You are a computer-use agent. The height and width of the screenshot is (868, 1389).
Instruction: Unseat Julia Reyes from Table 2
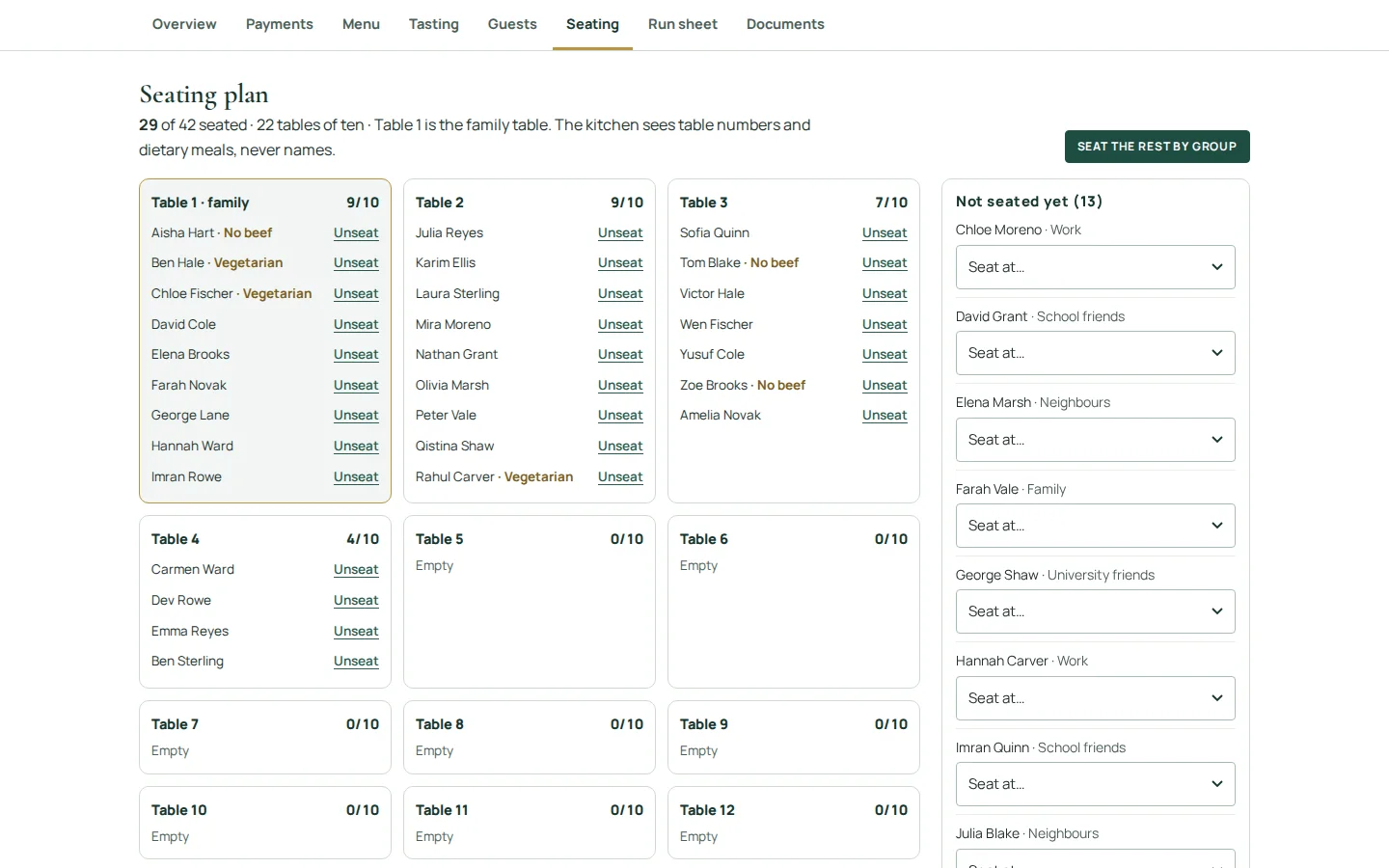click(620, 232)
